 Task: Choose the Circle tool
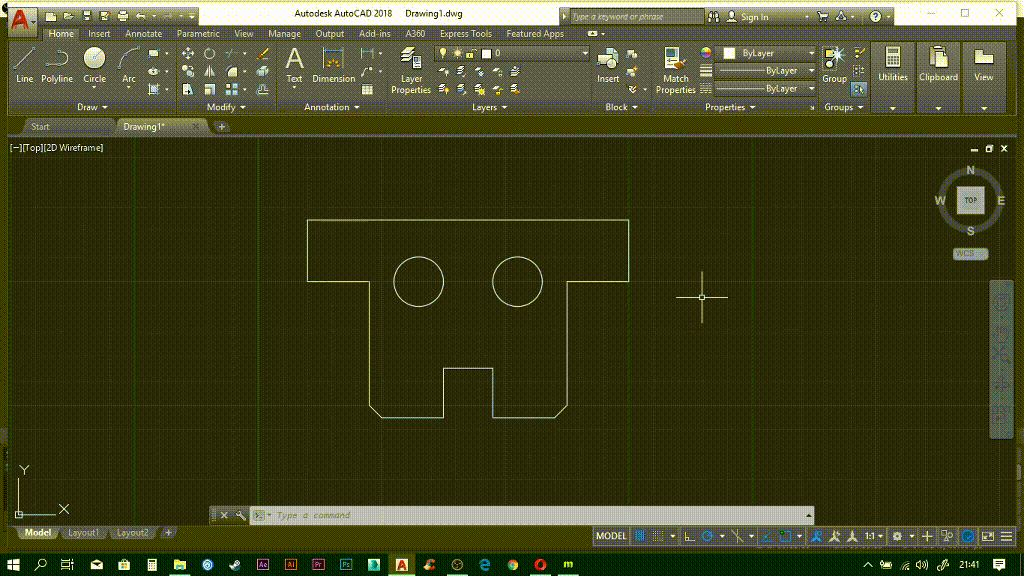click(x=94, y=65)
